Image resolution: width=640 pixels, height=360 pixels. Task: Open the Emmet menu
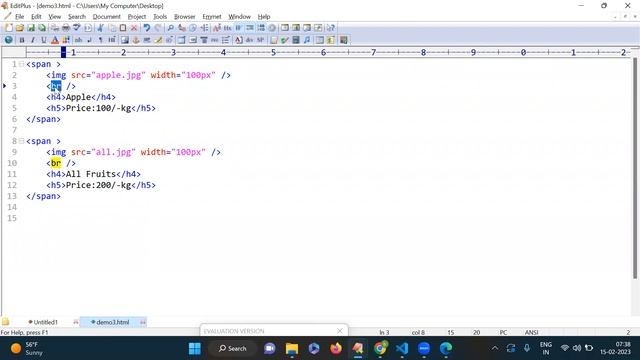[x=212, y=17]
